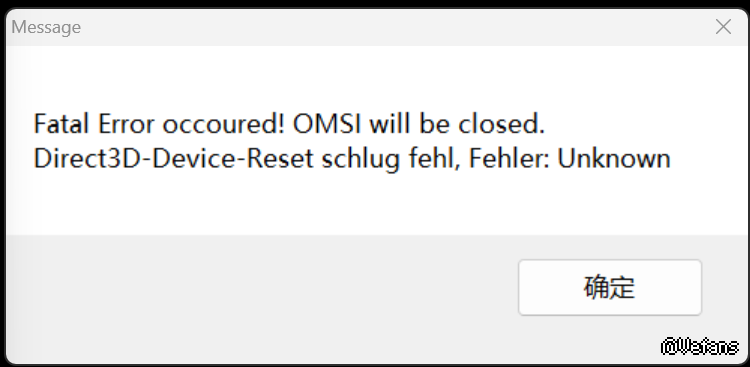Click the misspelled word occoured!
The image size is (750, 367).
(224, 124)
